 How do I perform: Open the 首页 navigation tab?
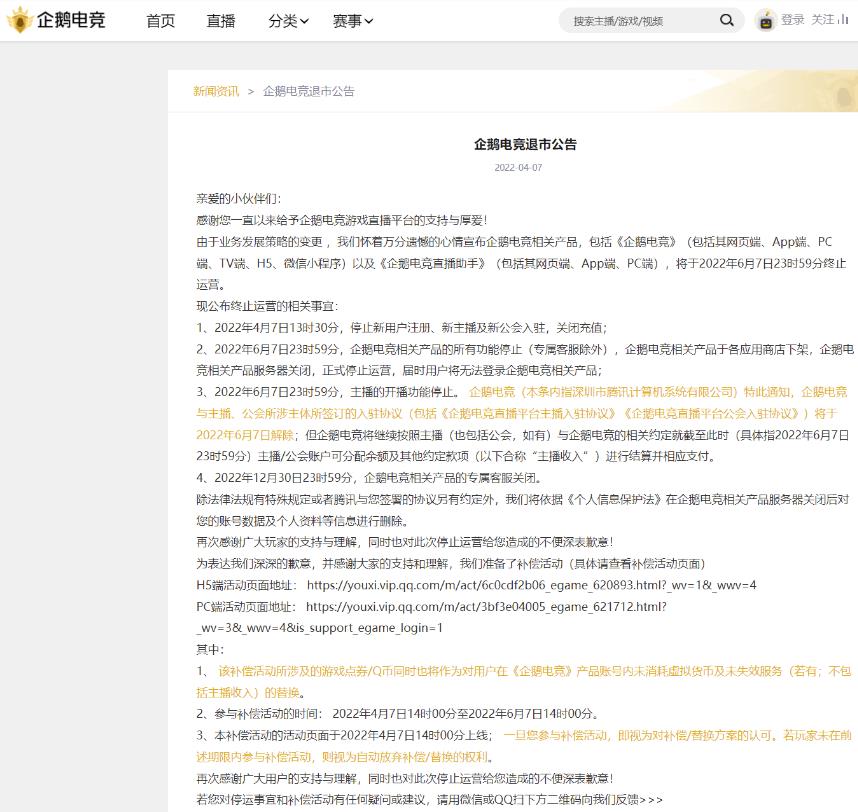coord(160,21)
